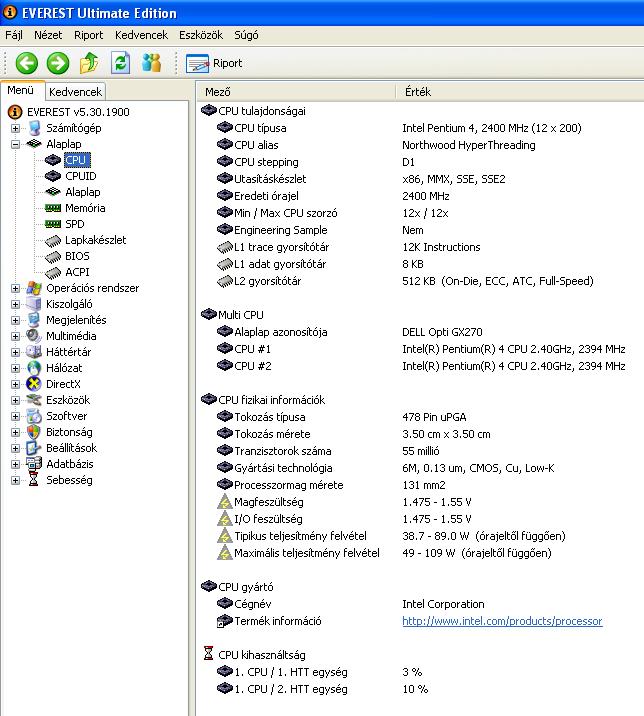Screen dimensions: 644x716
Task: Open the Memória tree item
Action: 85,208
